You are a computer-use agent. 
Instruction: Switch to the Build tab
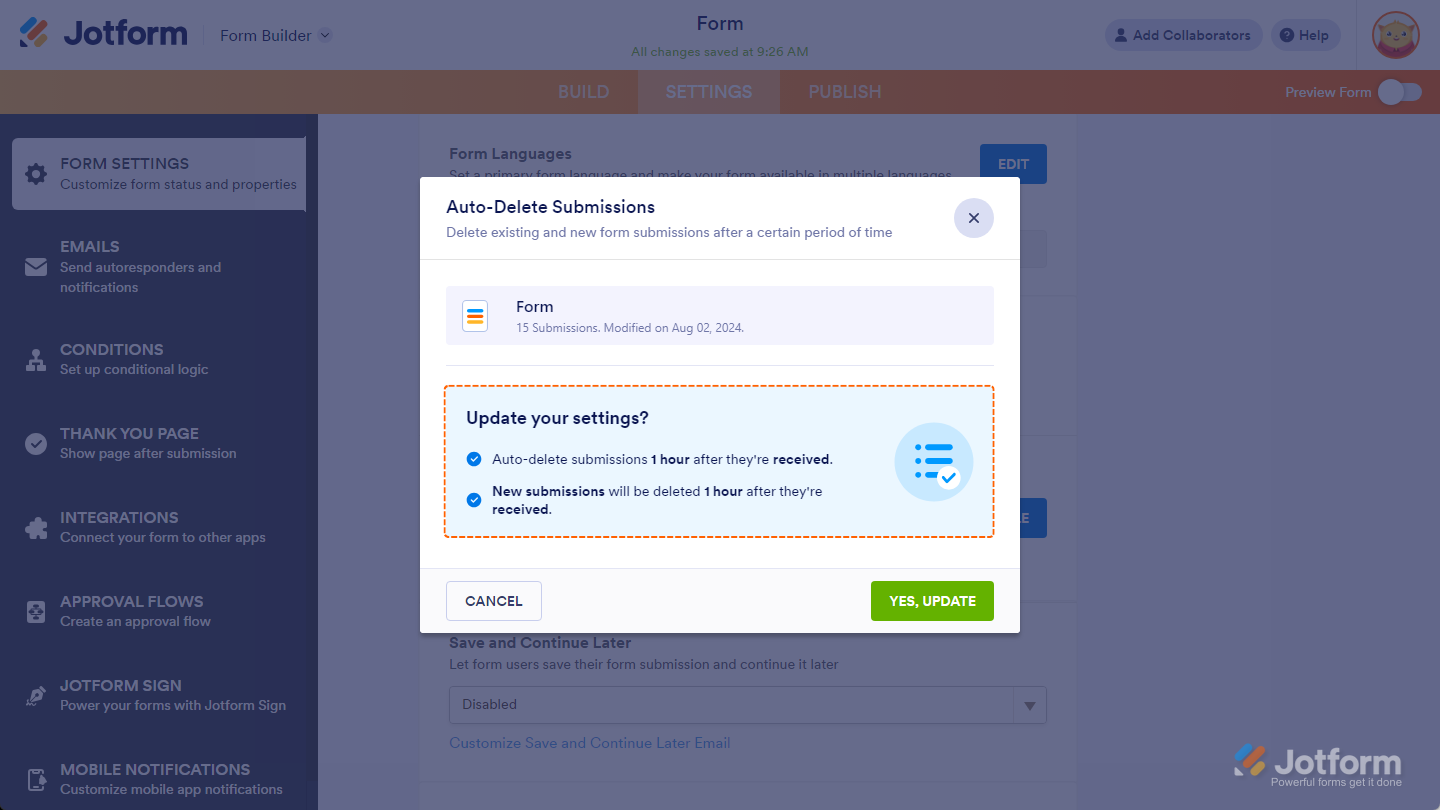[583, 91]
